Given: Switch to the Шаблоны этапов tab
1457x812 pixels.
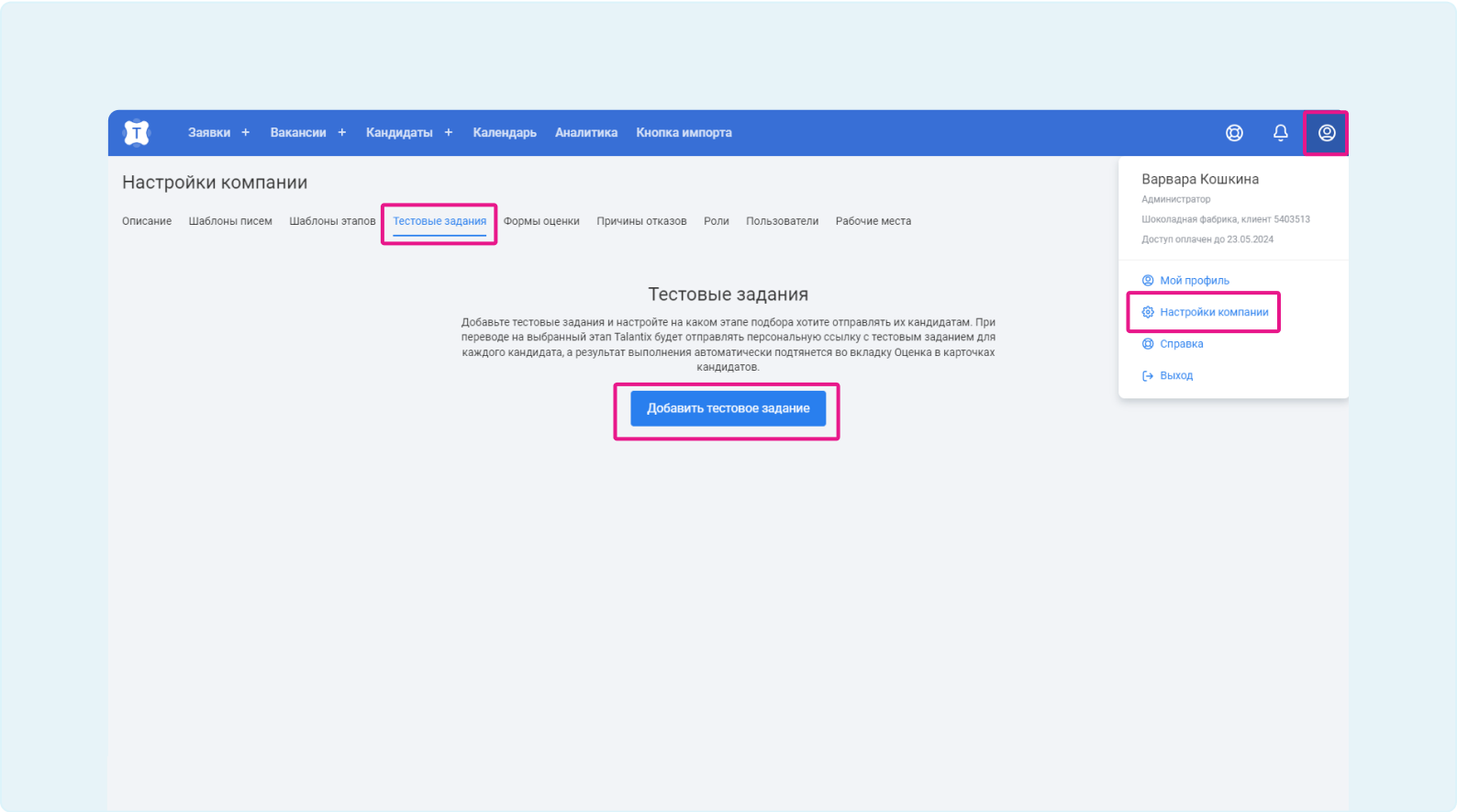Looking at the screenshot, I should 332,221.
